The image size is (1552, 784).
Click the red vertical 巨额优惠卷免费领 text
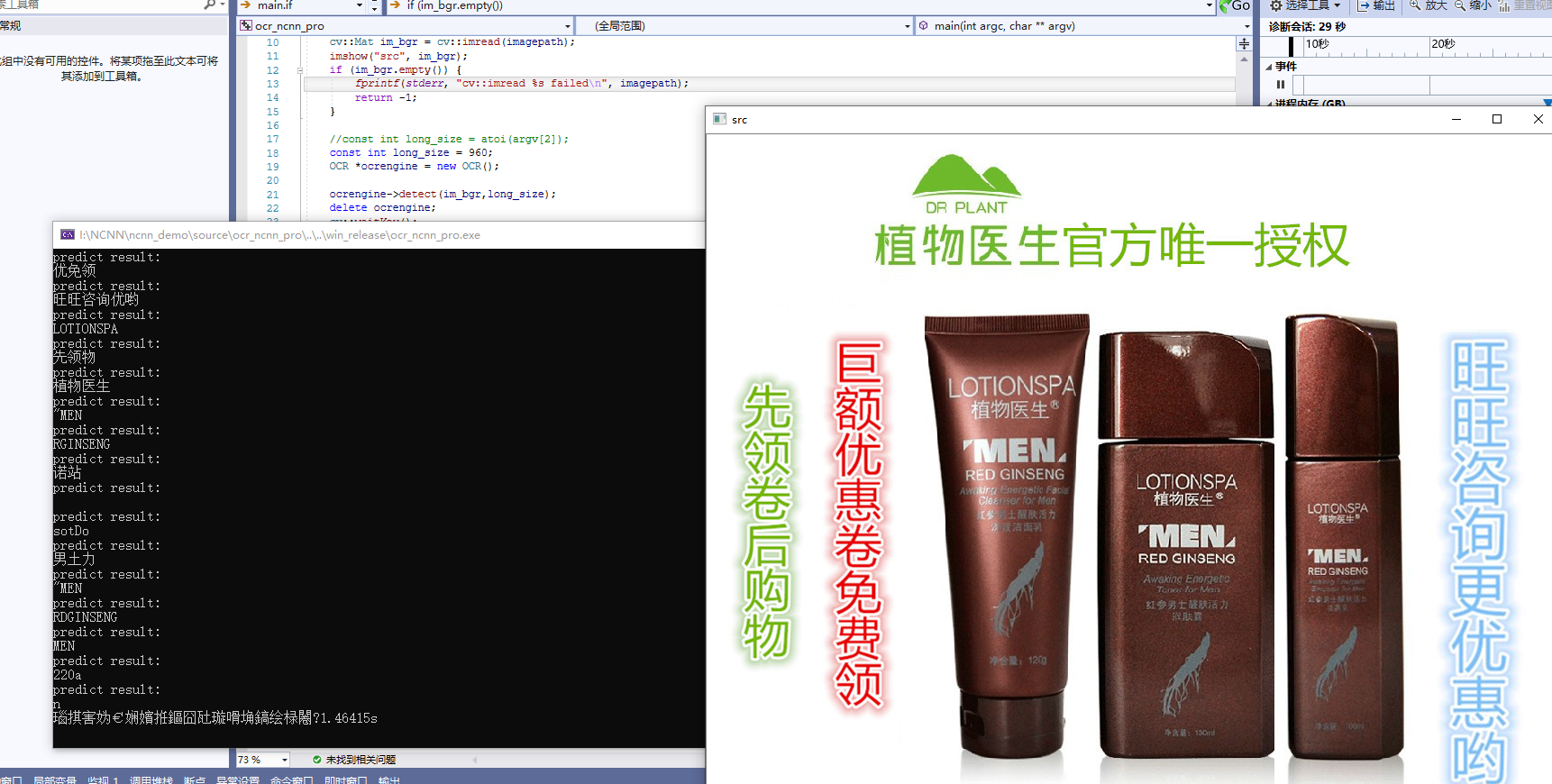tap(858, 524)
